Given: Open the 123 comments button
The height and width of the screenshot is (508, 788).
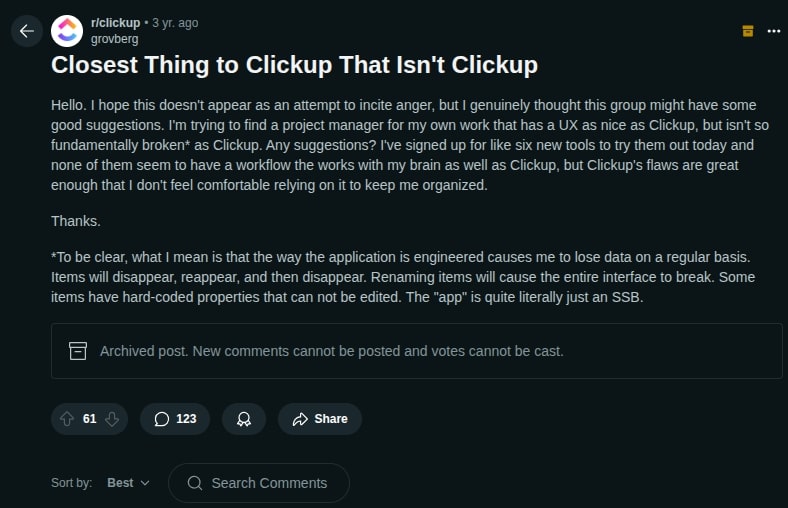Looking at the screenshot, I should (175, 419).
